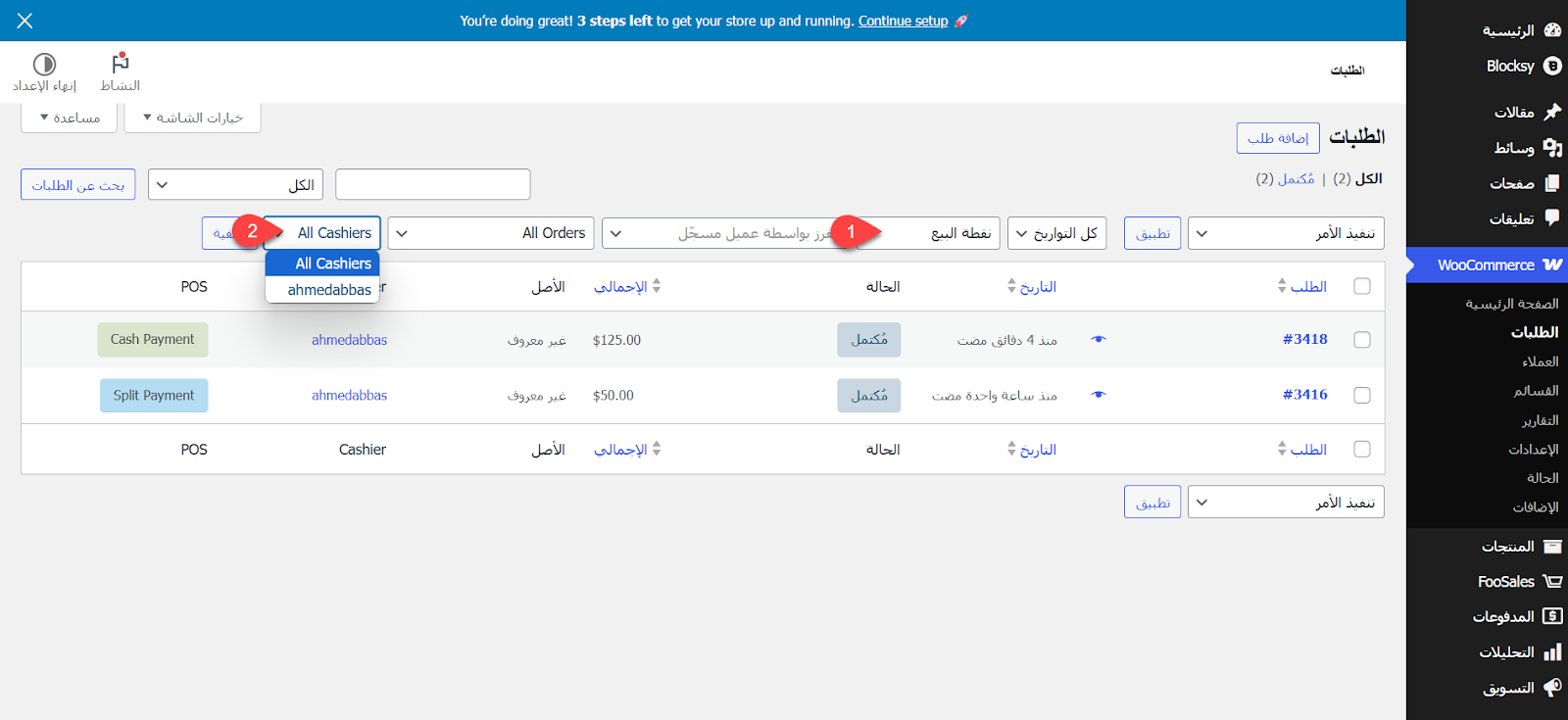Click the Search Orders button
This screenshot has width=1568, height=720.
point(77,184)
